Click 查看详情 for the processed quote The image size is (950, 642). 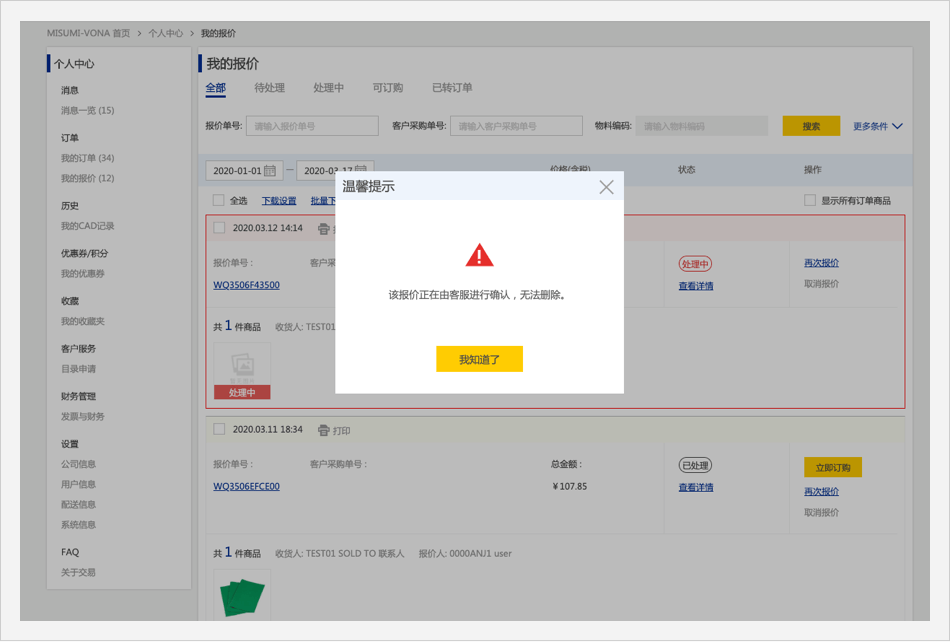click(x=695, y=487)
